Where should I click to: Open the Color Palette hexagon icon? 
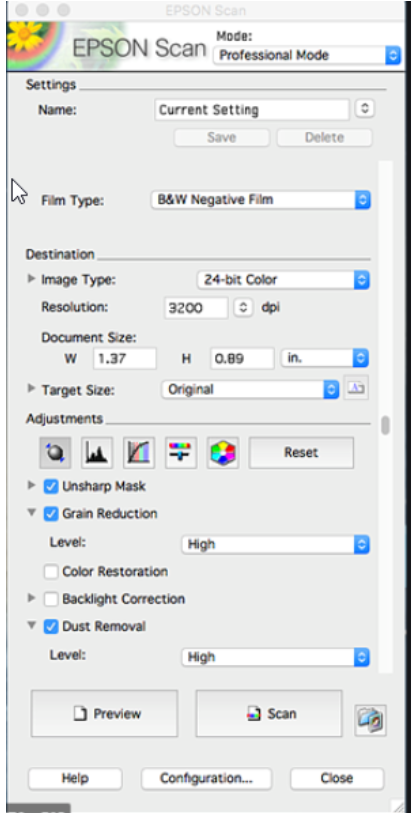[223, 452]
